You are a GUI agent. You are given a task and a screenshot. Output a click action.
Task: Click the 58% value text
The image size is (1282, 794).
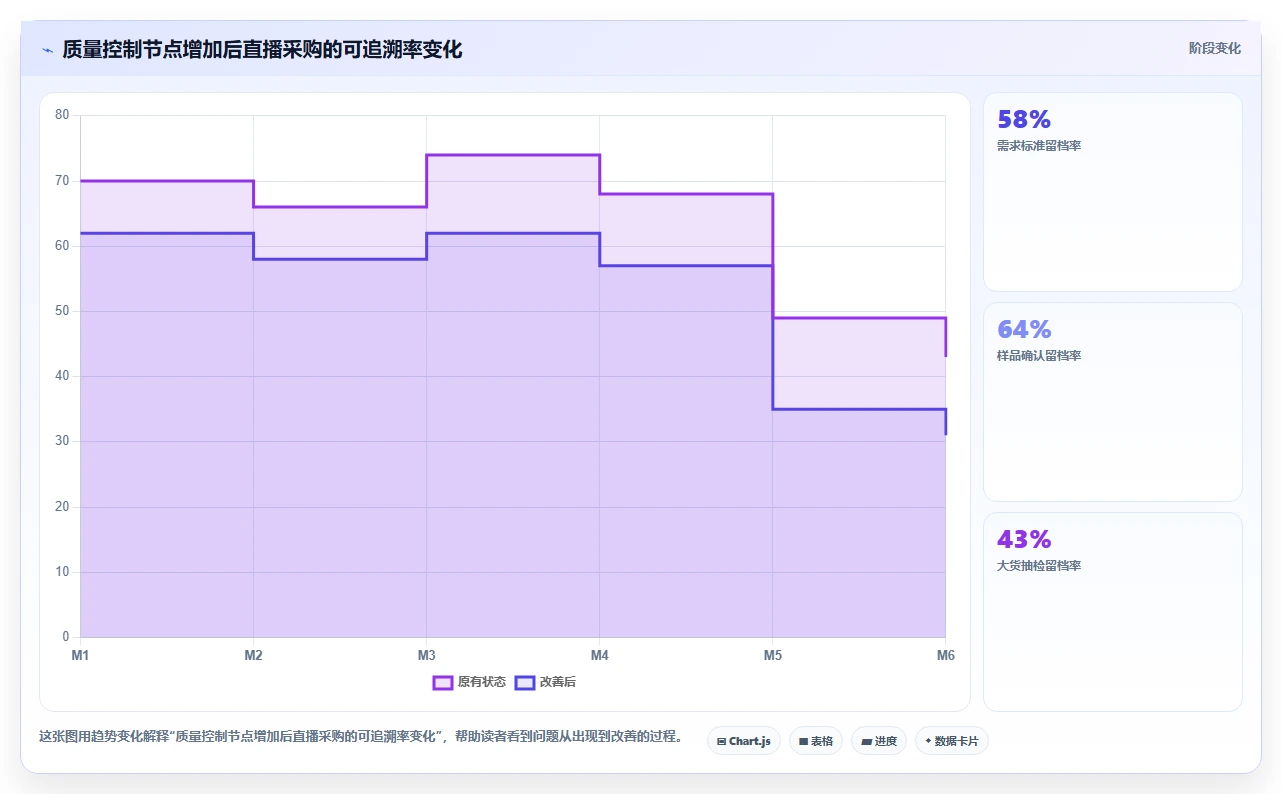point(1024,119)
